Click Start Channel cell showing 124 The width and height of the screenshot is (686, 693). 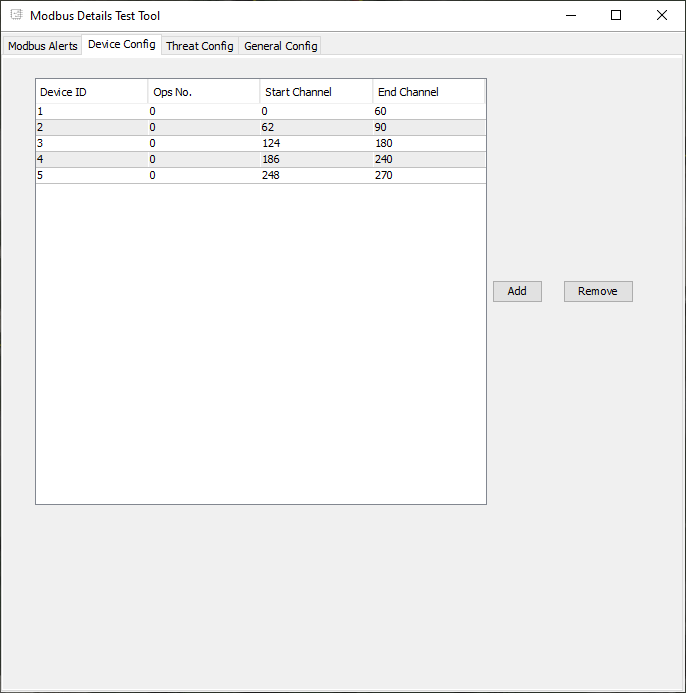tap(316, 143)
